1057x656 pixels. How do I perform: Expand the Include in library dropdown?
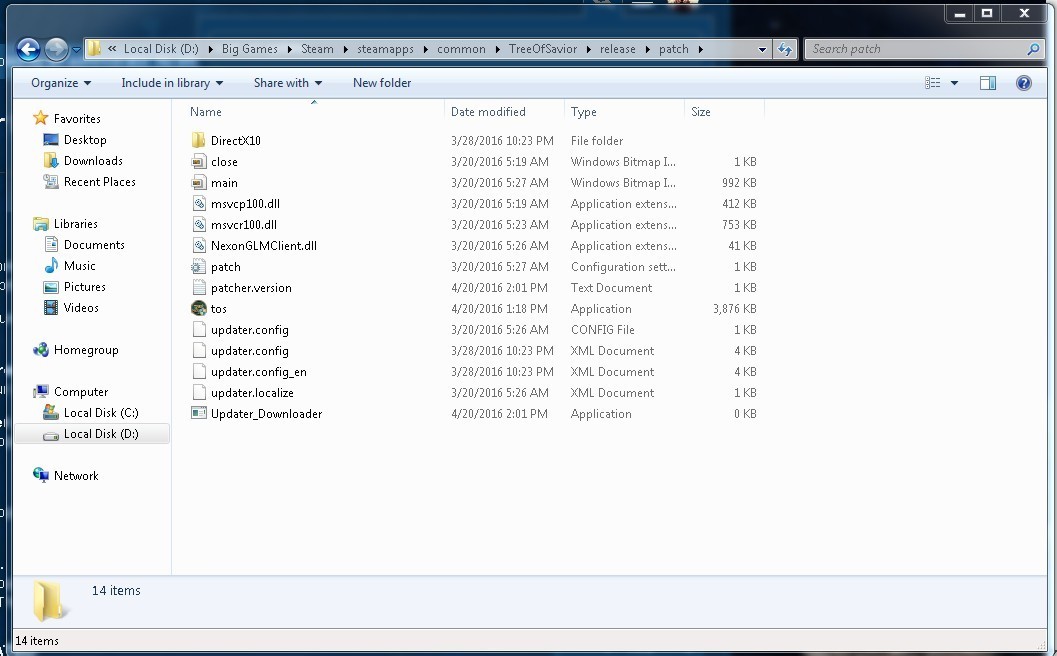(x=172, y=83)
